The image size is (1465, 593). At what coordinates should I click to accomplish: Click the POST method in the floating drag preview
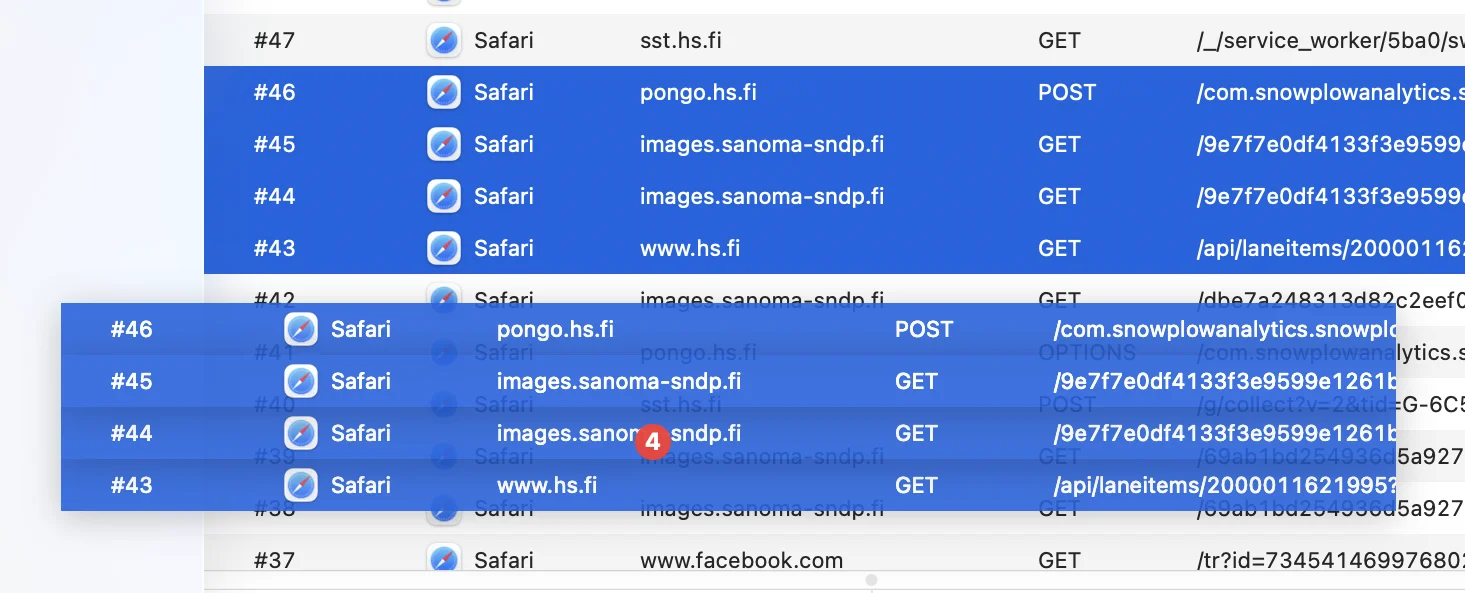click(924, 329)
